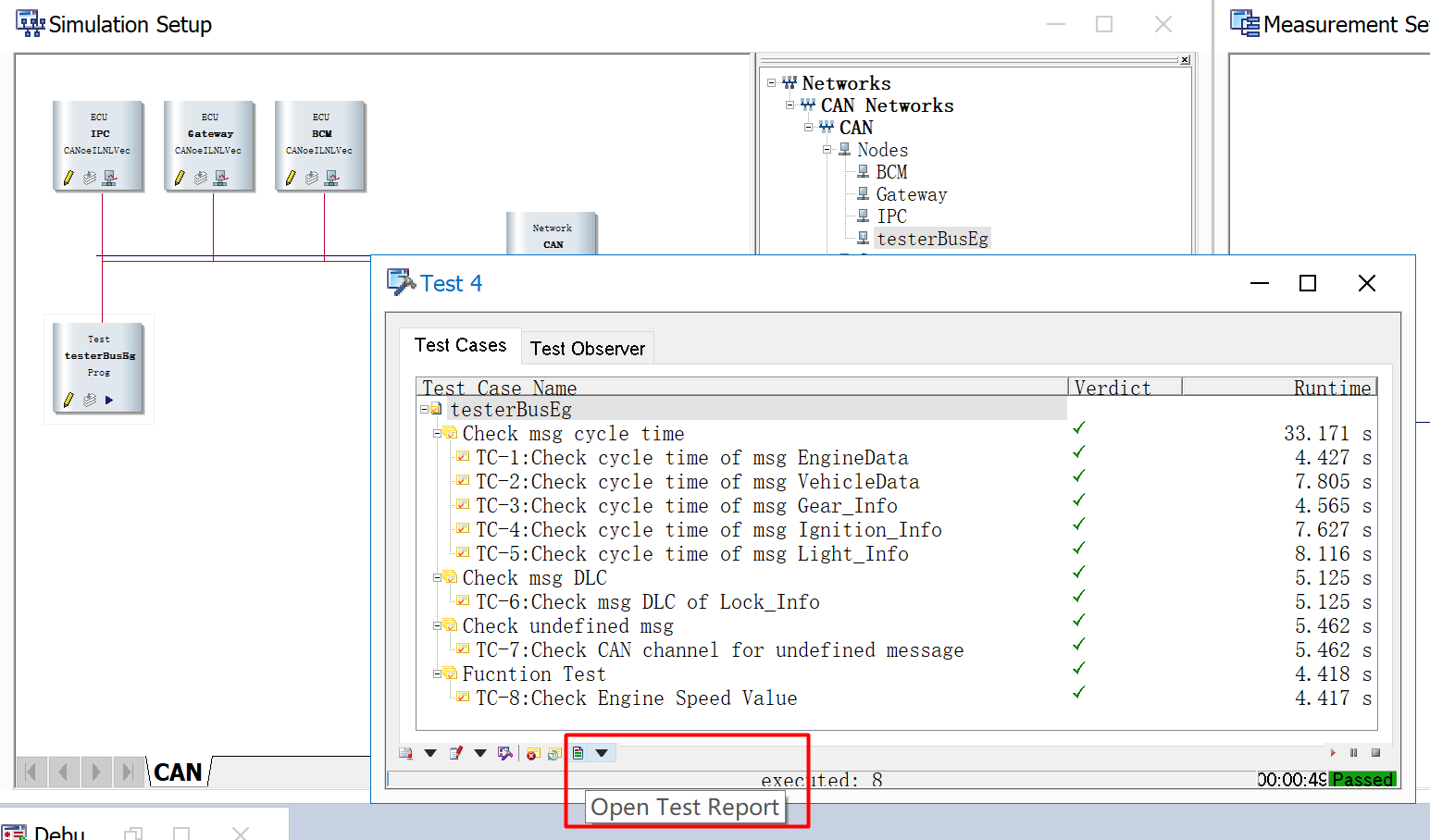Open dropdown arrow next to notepad toolbar icon
Viewport: 1430px width, 840px height.
pos(480,753)
